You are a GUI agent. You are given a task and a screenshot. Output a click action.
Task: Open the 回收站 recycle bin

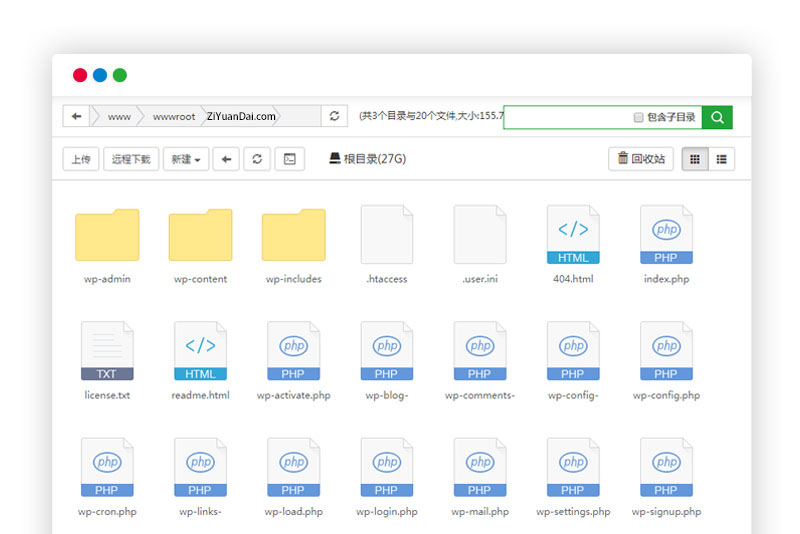click(x=641, y=159)
